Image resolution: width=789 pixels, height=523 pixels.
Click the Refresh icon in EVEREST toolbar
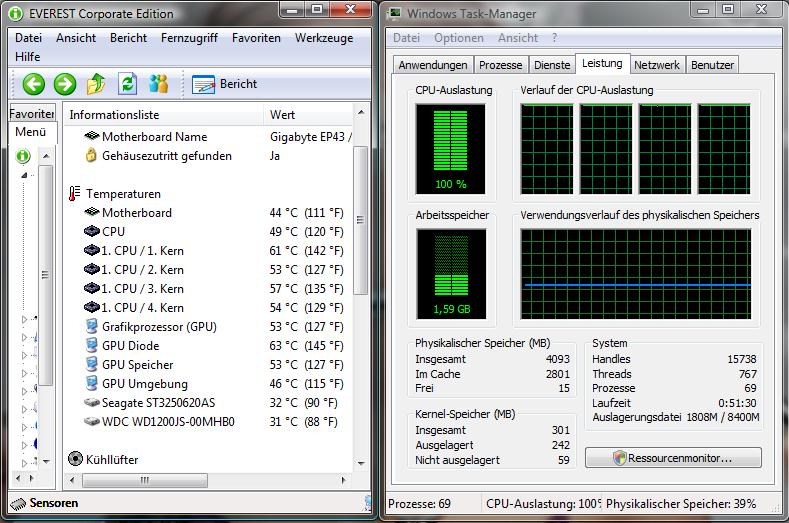point(127,84)
